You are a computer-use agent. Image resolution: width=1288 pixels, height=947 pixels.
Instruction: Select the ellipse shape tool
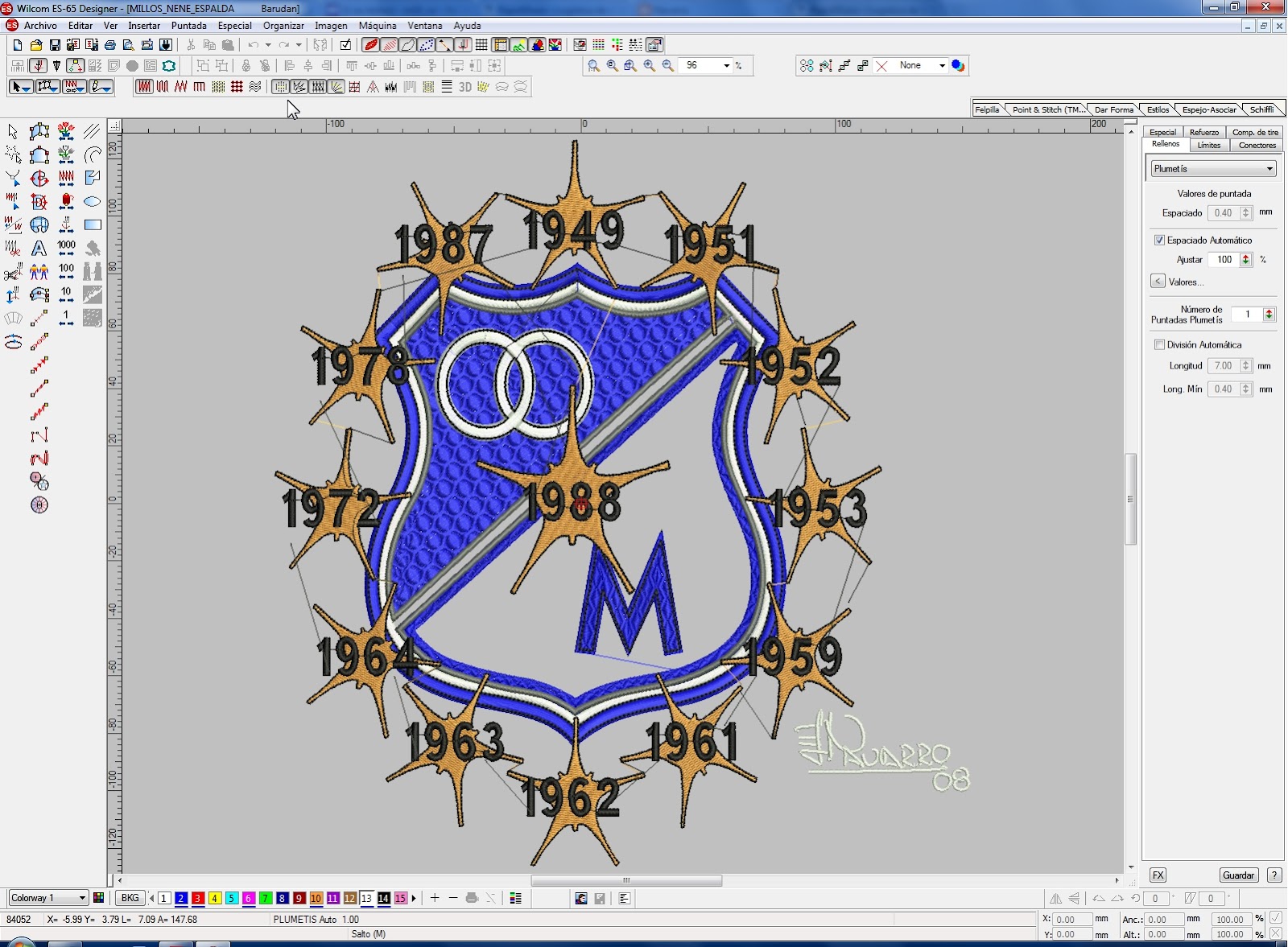coord(93,201)
